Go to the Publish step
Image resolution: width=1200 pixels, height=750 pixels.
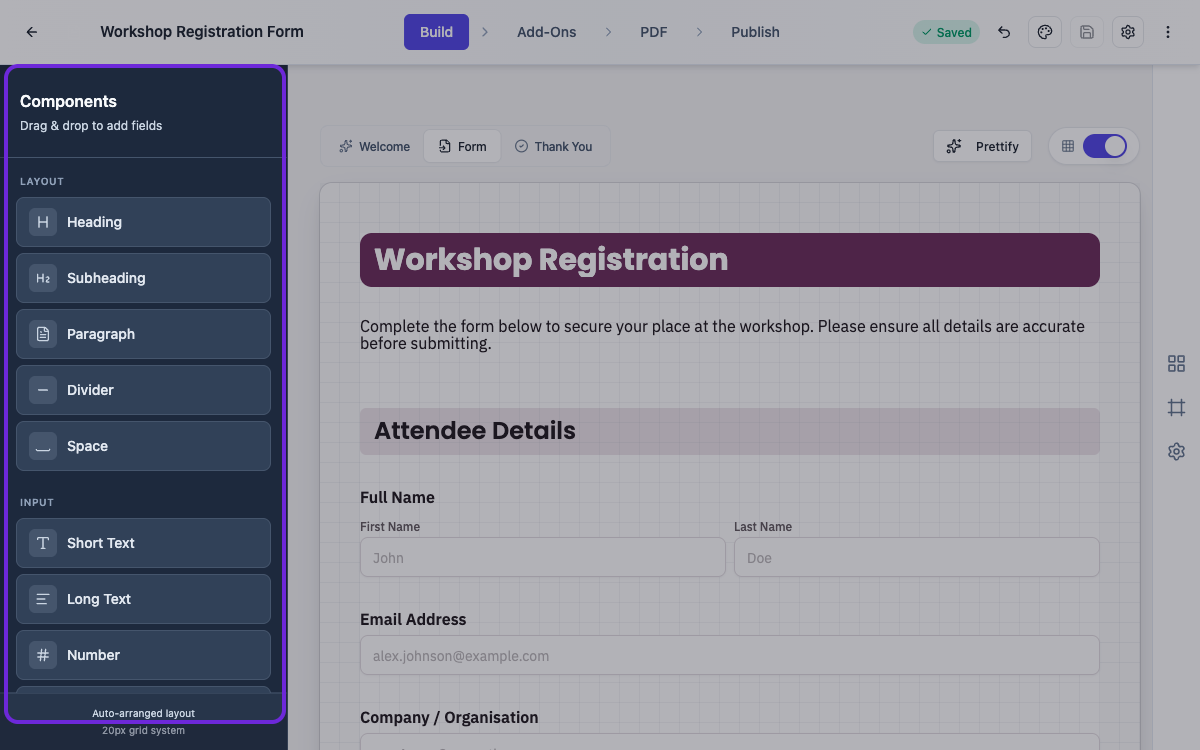click(755, 32)
